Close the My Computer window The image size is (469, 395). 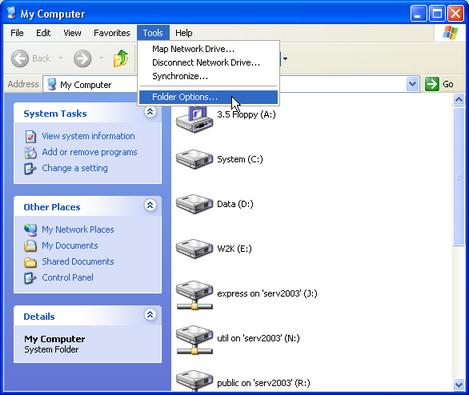coord(455,14)
